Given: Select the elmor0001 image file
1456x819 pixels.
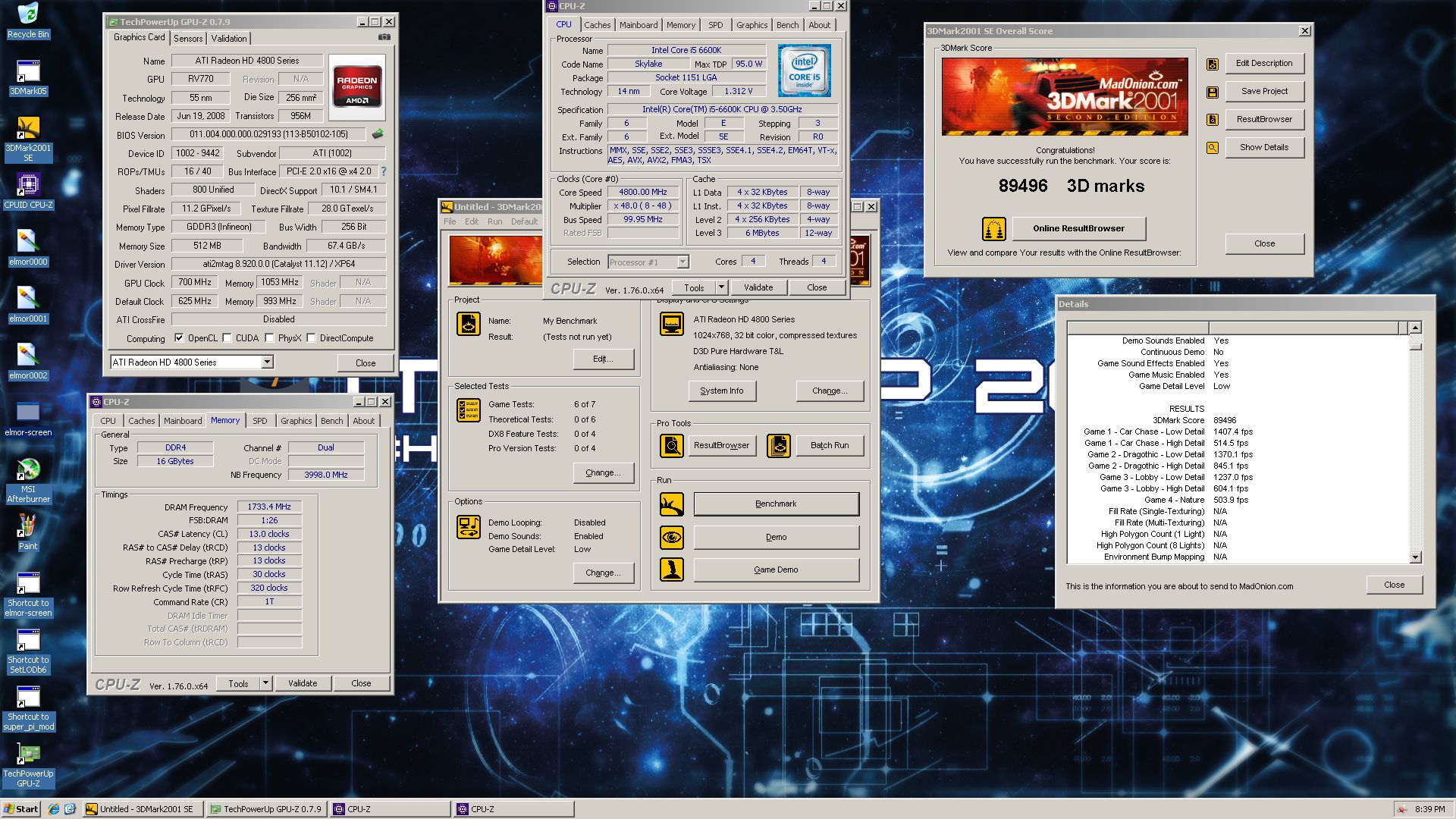Looking at the screenshot, I should point(28,305).
